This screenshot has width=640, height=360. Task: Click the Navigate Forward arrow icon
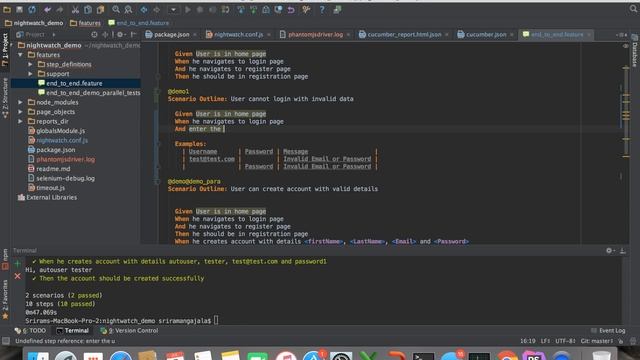[x=156, y=9]
